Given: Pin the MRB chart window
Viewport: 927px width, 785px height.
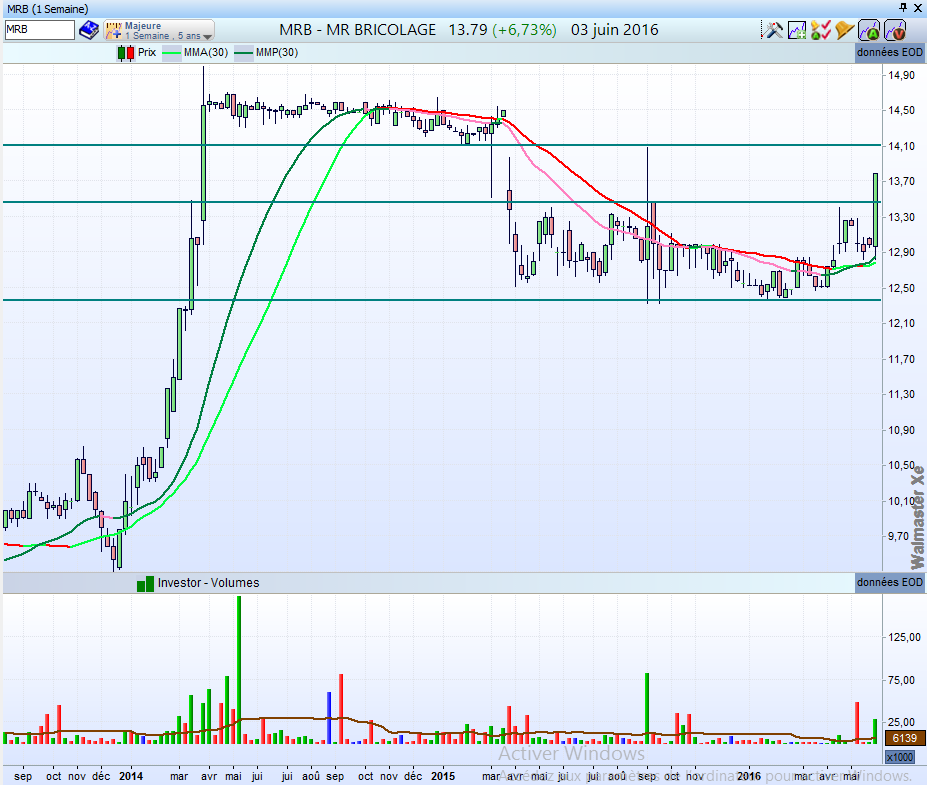Looking at the screenshot, I should [x=903, y=8].
